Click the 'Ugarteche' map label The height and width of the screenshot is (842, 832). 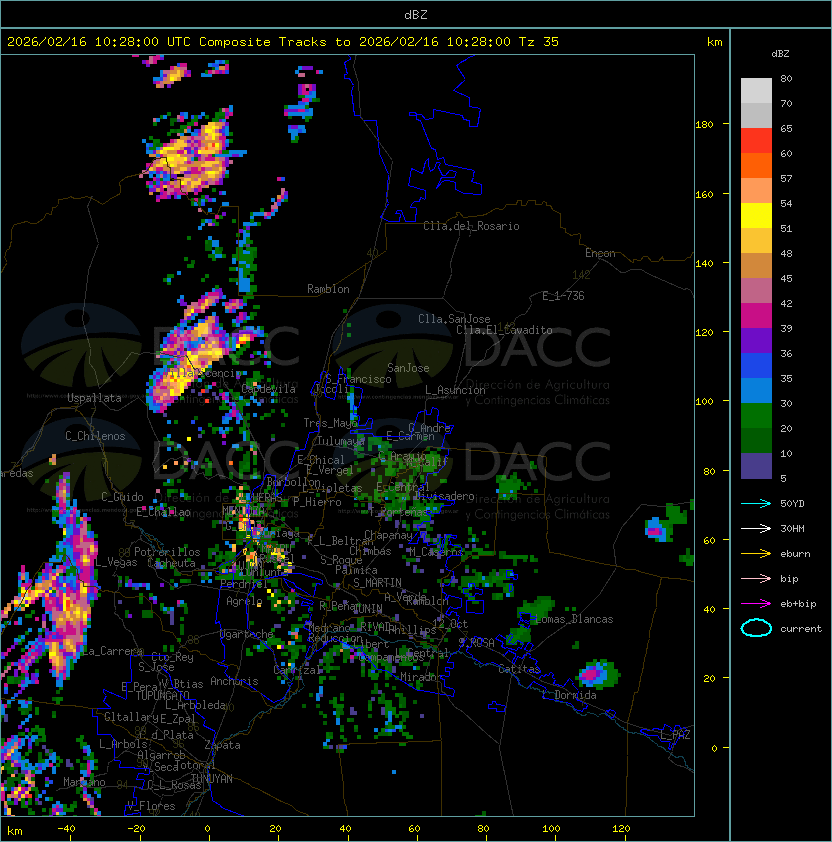coord(247,634)
